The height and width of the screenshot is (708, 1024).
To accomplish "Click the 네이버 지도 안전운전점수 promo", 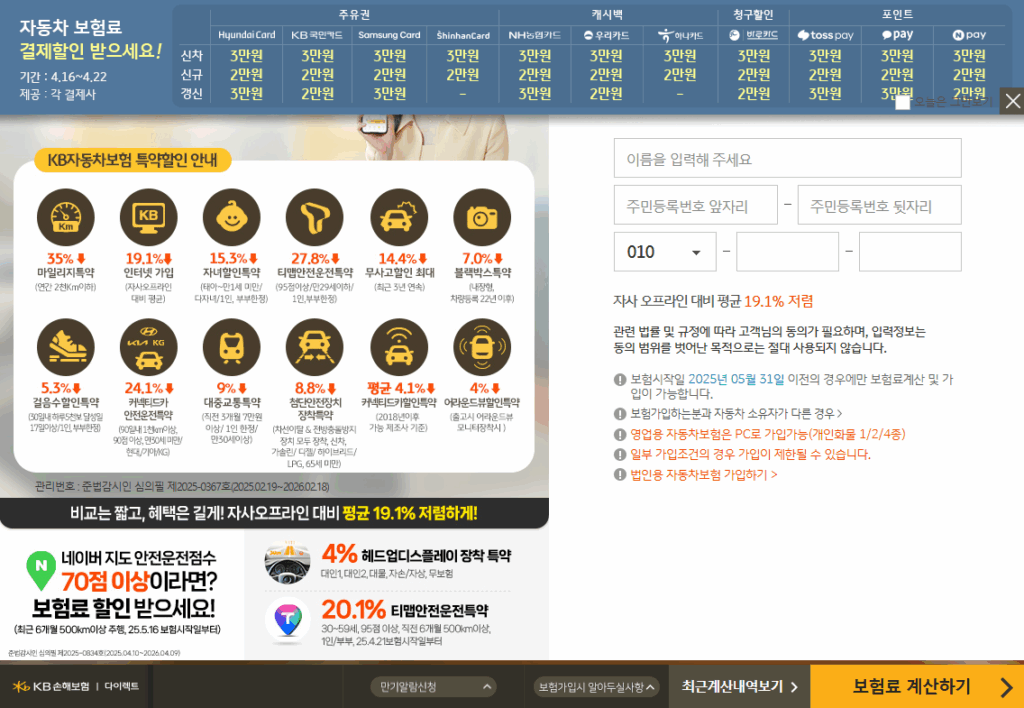I will pyautogui.click(x=122, y=594).
